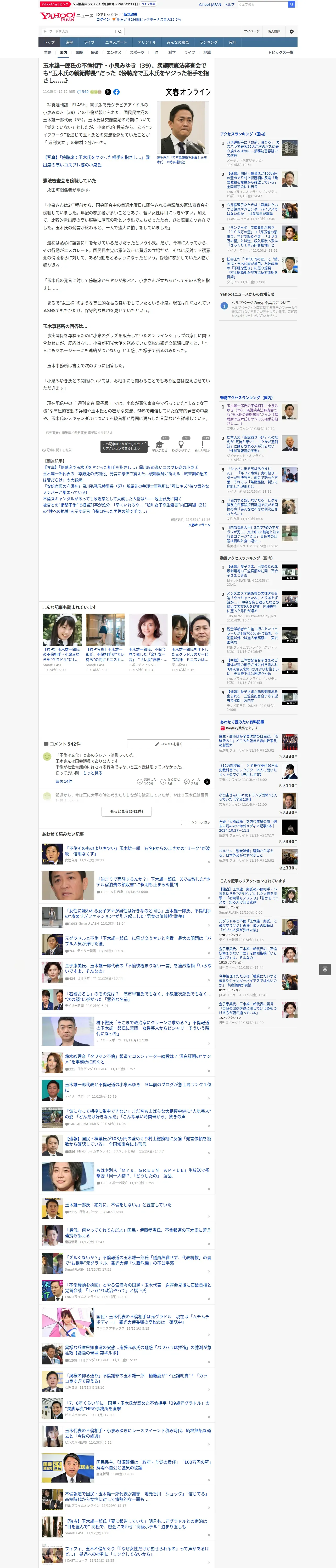
Task: Open the マイページ link
Action: (x=251, y=31)
